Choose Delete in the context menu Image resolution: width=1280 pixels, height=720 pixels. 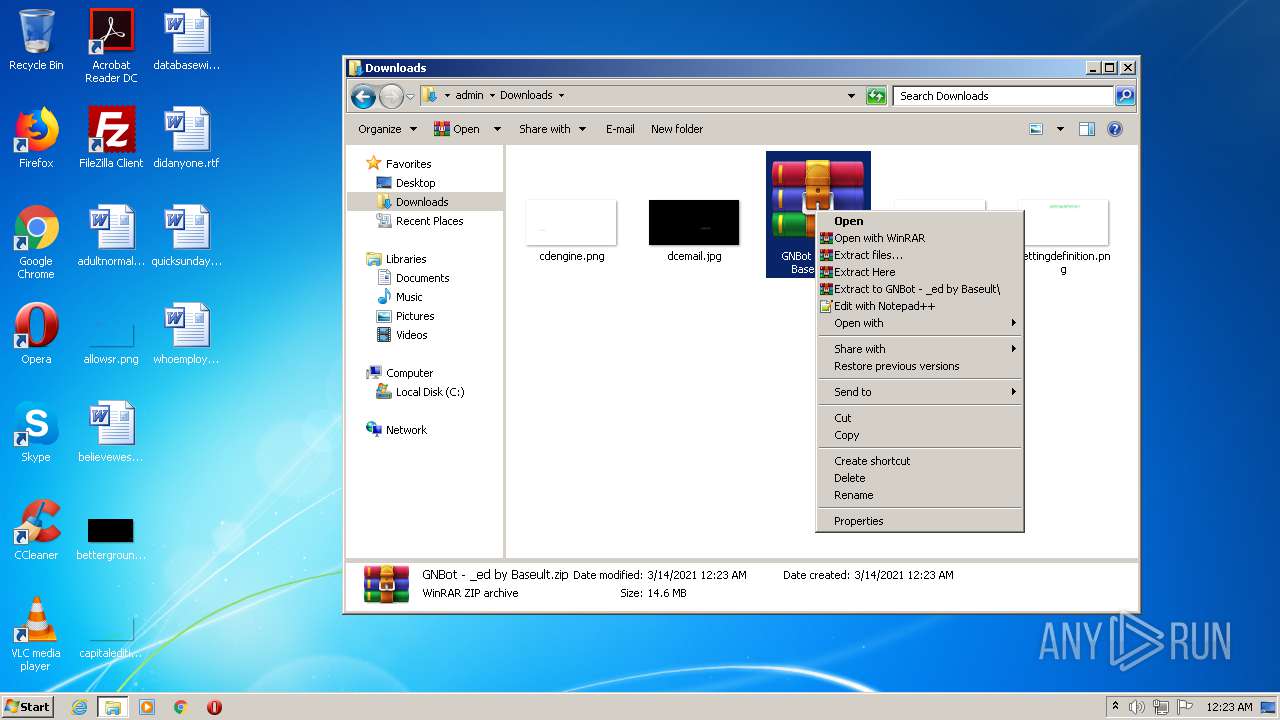click(920, 478)
